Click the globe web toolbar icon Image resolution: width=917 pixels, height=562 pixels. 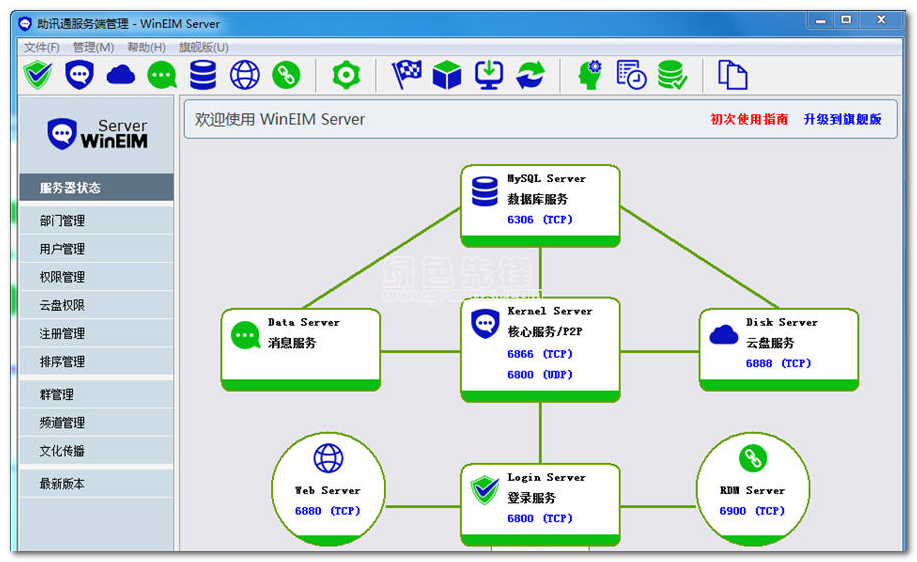click(x=244, y=75)
